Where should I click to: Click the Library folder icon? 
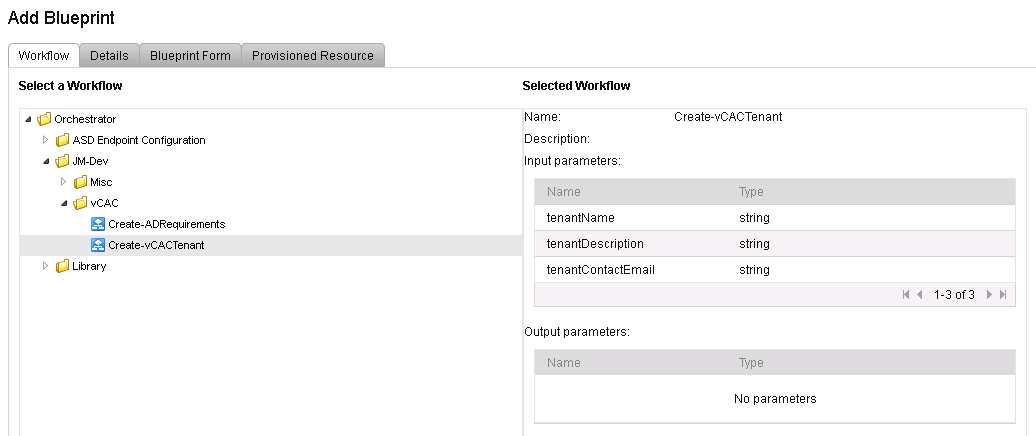62,266
